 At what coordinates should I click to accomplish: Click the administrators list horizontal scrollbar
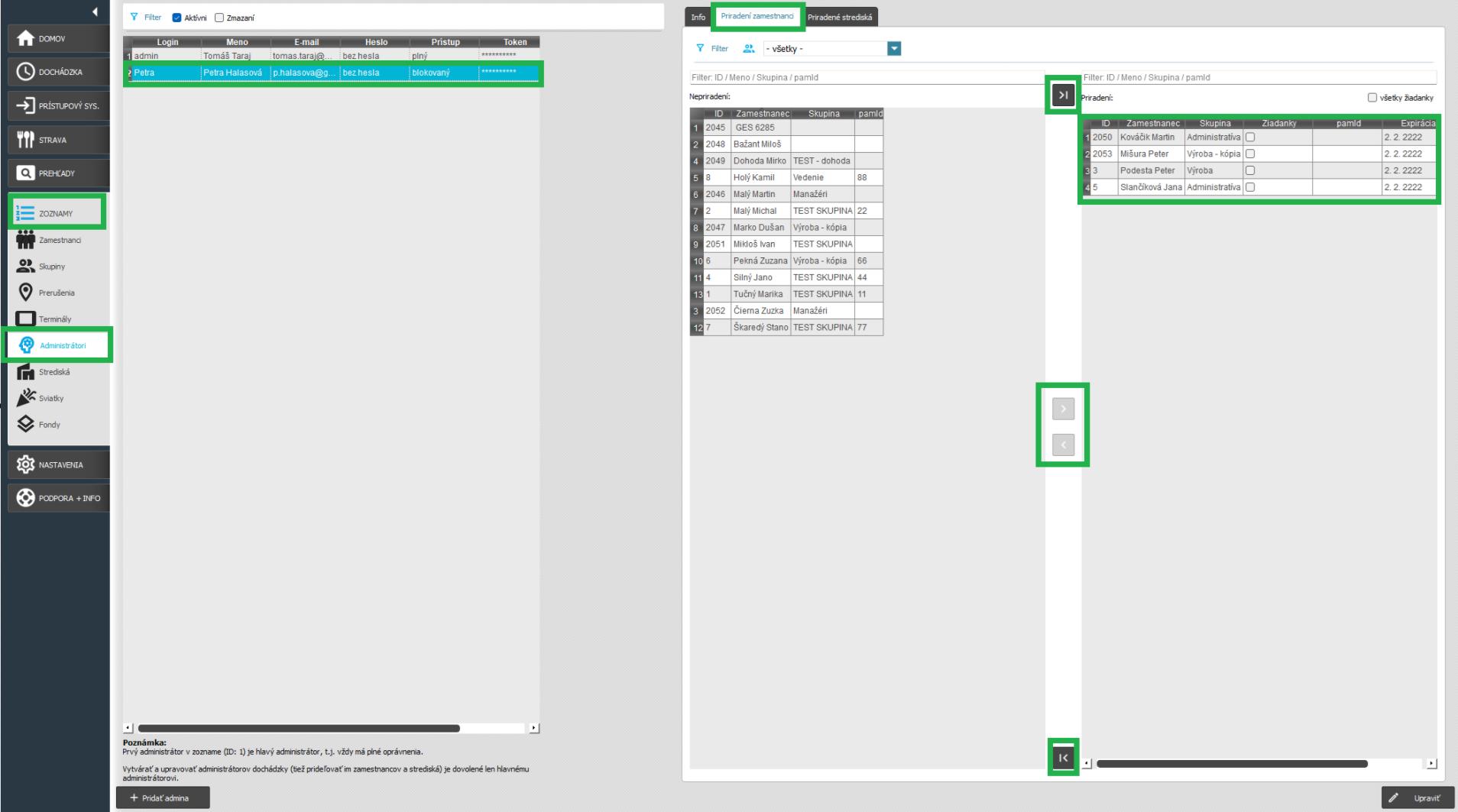299,729
